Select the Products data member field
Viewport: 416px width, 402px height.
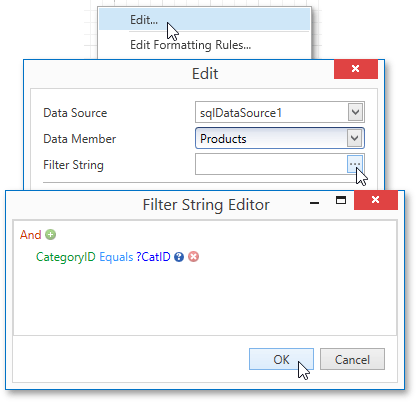point(280,138)
